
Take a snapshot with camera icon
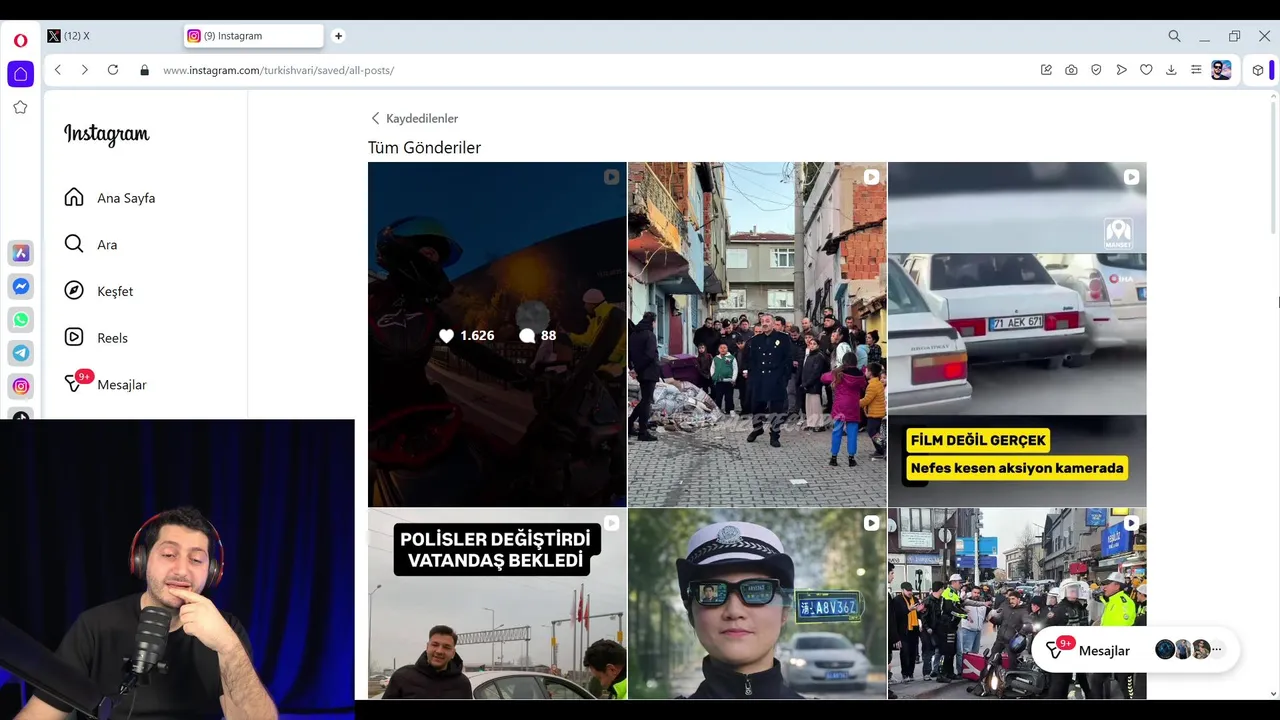tap(1071, 70)
